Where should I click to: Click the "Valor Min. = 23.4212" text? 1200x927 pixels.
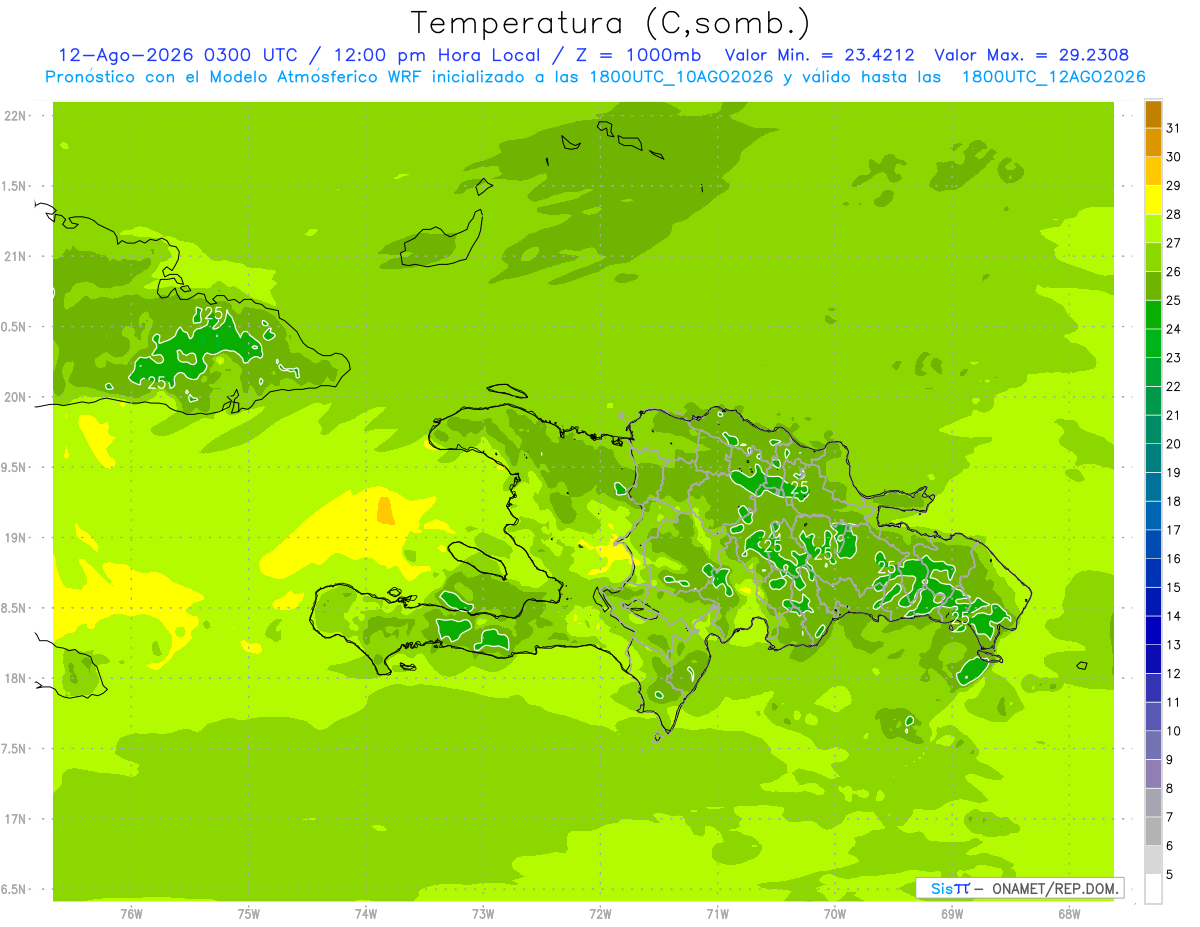pyautogui.click(x=819, y=54)
